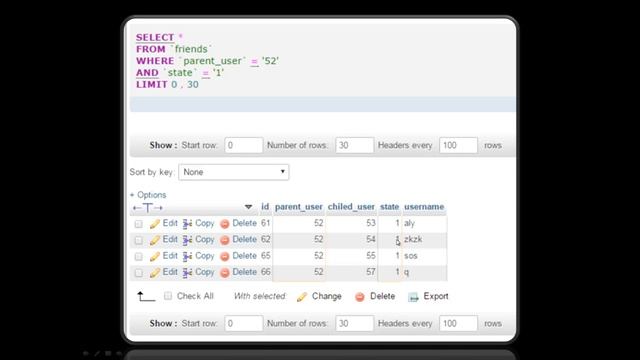Click the SELECT keyword in the query
This screenshot has height=360, width=640.
point(155,38)
